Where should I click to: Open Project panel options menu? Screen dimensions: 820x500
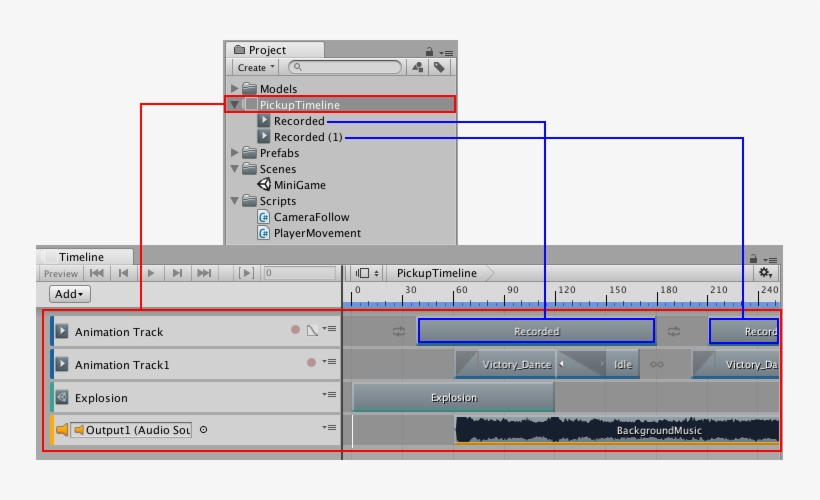(x=446, y=53)
